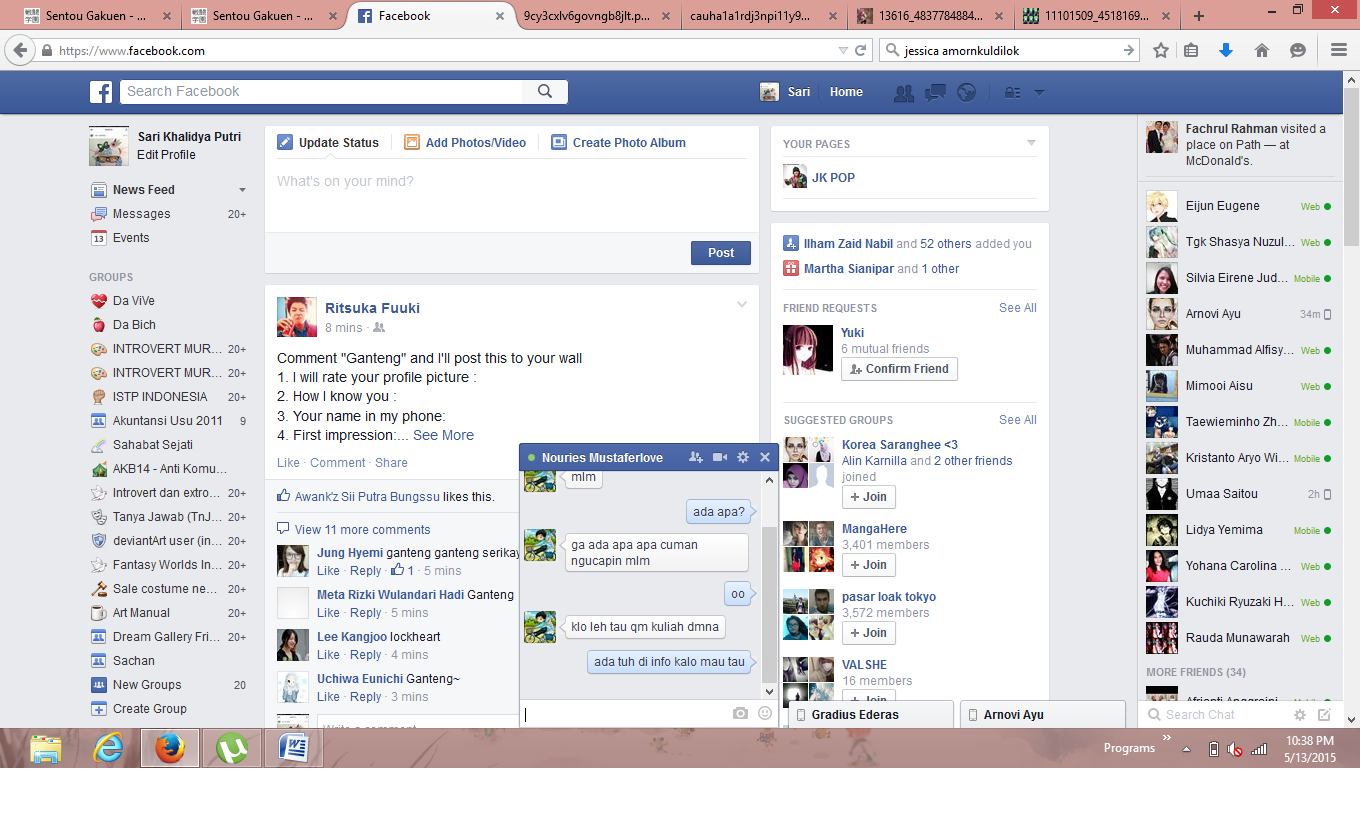Open the emoticon picker in the chat box
This screenshot has height=826, width=1360.
click(x=765, y=714)
